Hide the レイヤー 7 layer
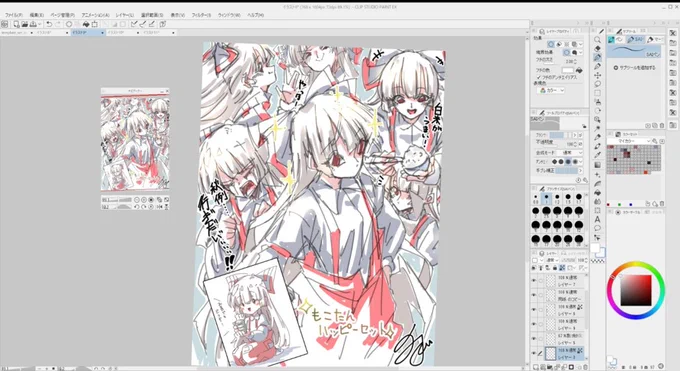Image resolution: width=680 pixels, height=371 pixels. click(x=534, y=281)
